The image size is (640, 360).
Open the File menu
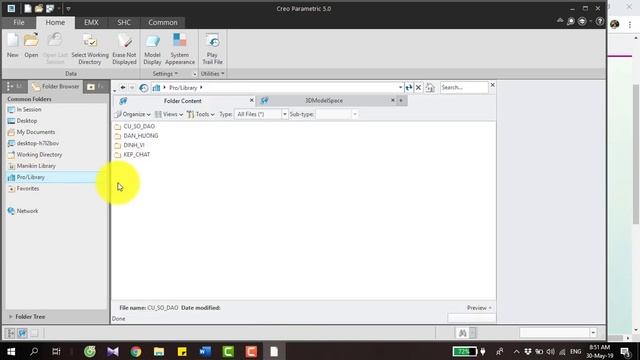[x=19, y=22]
